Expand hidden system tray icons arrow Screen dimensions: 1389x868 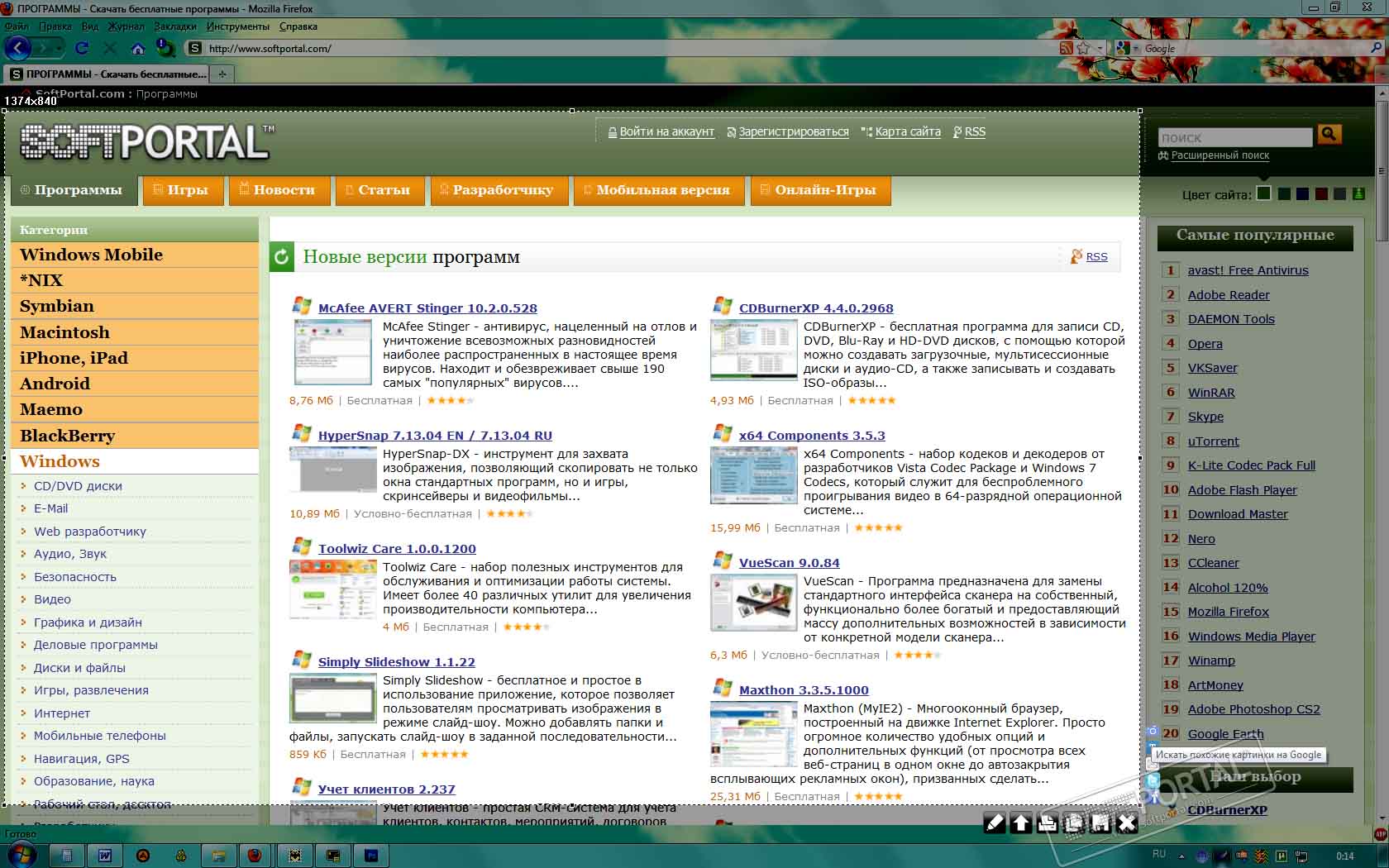1181,856
